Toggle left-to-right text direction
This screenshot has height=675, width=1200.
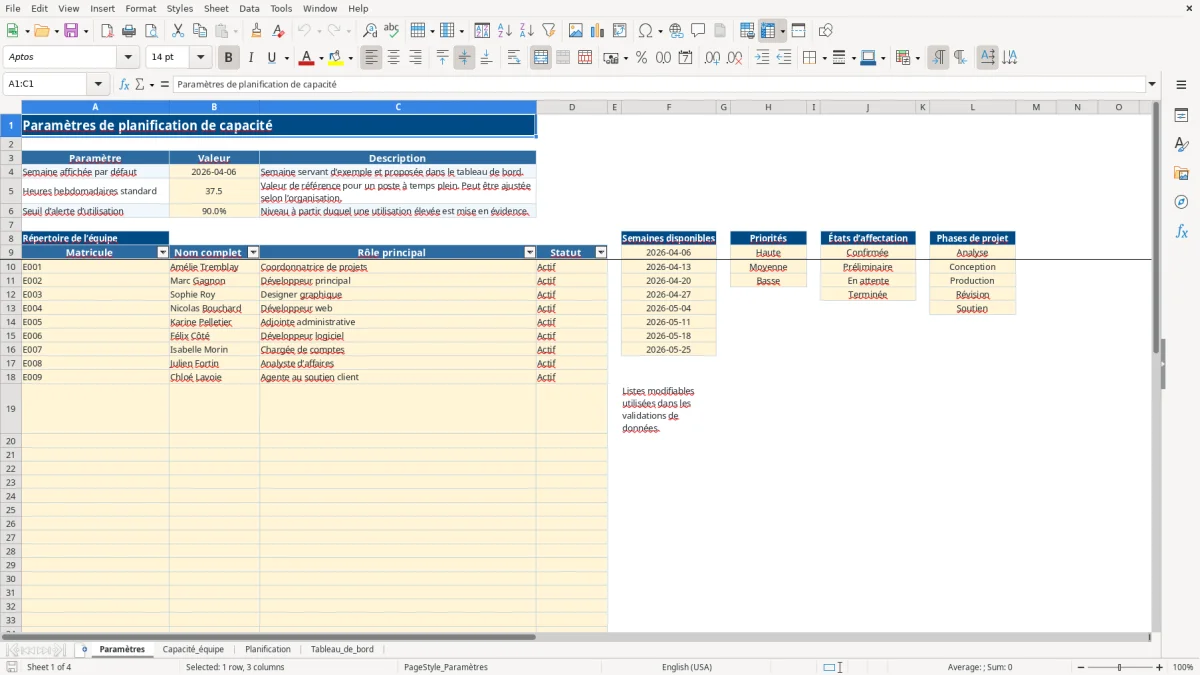(x=937, y=58)
